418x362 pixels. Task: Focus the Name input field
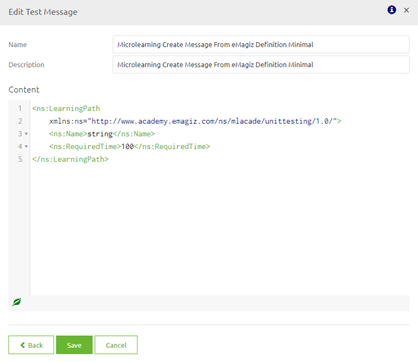(x=261, y=45)
